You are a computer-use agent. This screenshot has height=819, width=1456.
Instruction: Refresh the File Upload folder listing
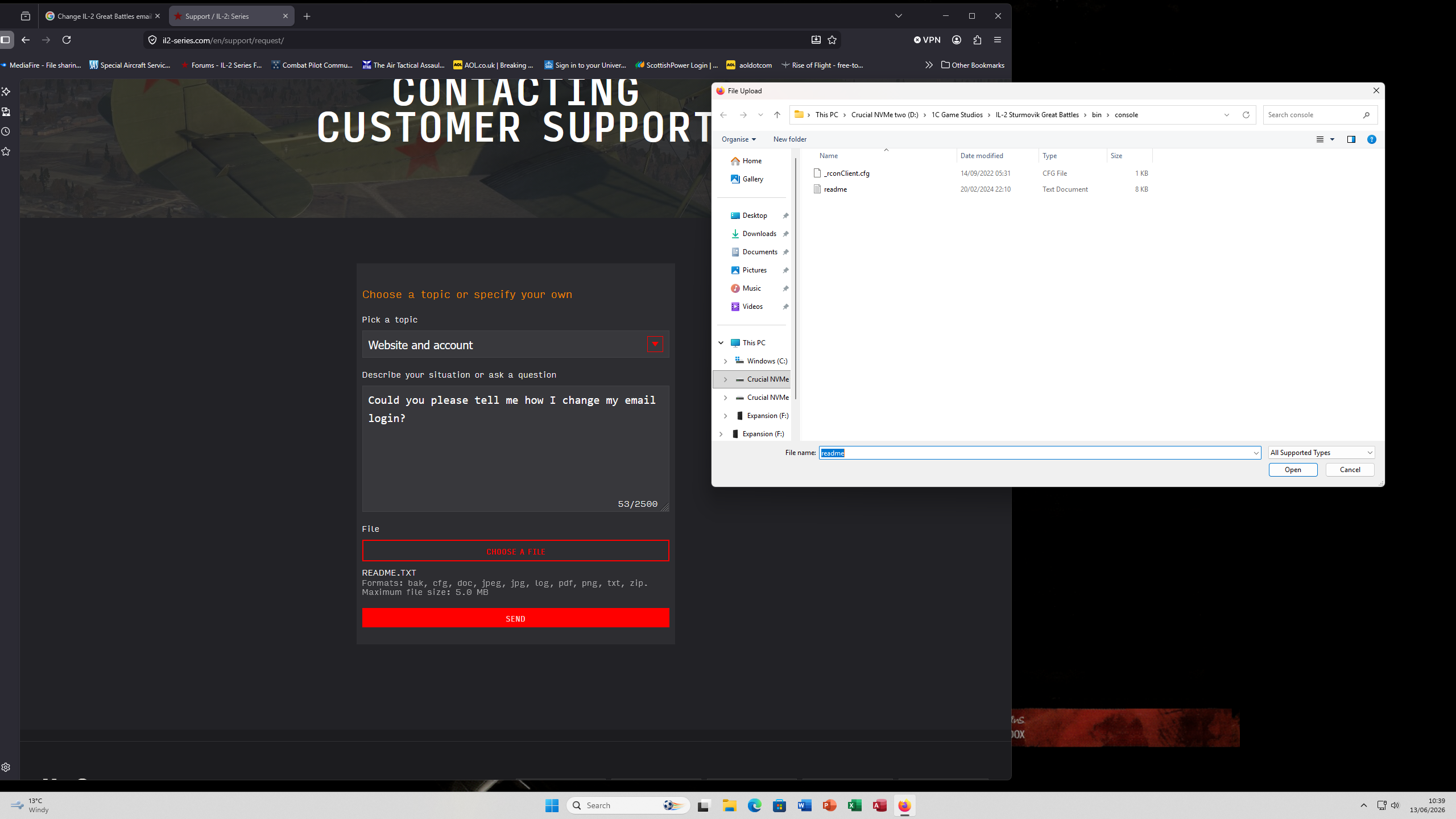coord(1246,115)
